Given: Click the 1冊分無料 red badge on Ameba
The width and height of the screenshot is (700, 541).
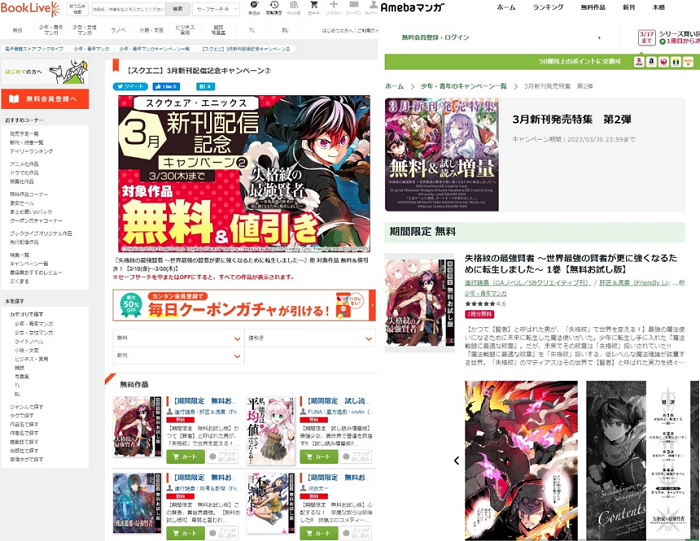Looking at the screenshot, I should tap(480, 315).
